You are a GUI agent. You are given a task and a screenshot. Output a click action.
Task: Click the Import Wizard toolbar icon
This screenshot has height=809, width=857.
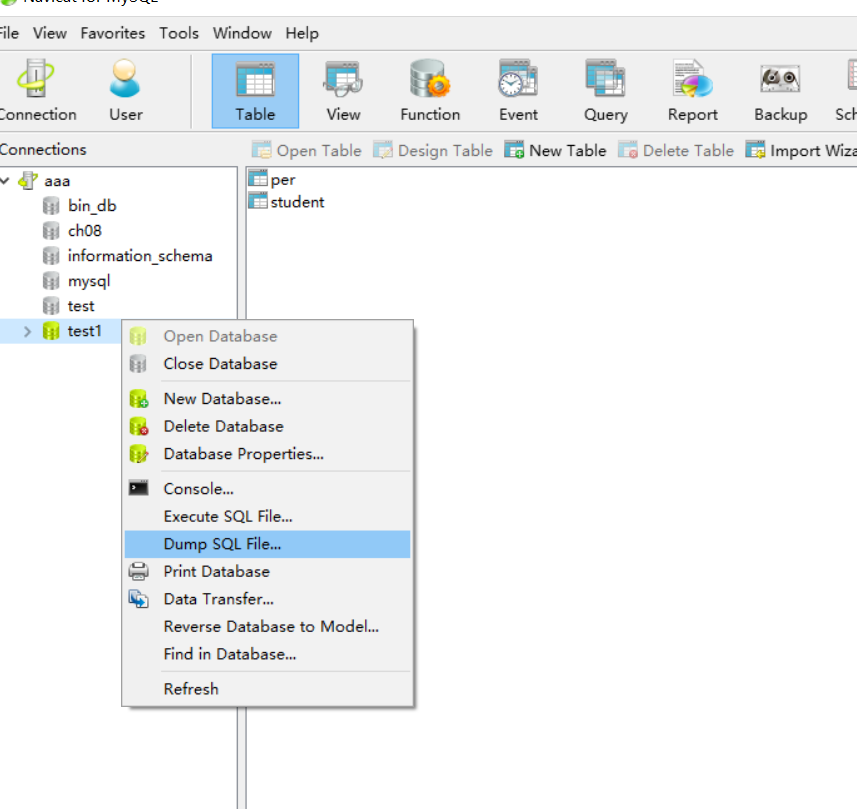click(x=755, y=150)
